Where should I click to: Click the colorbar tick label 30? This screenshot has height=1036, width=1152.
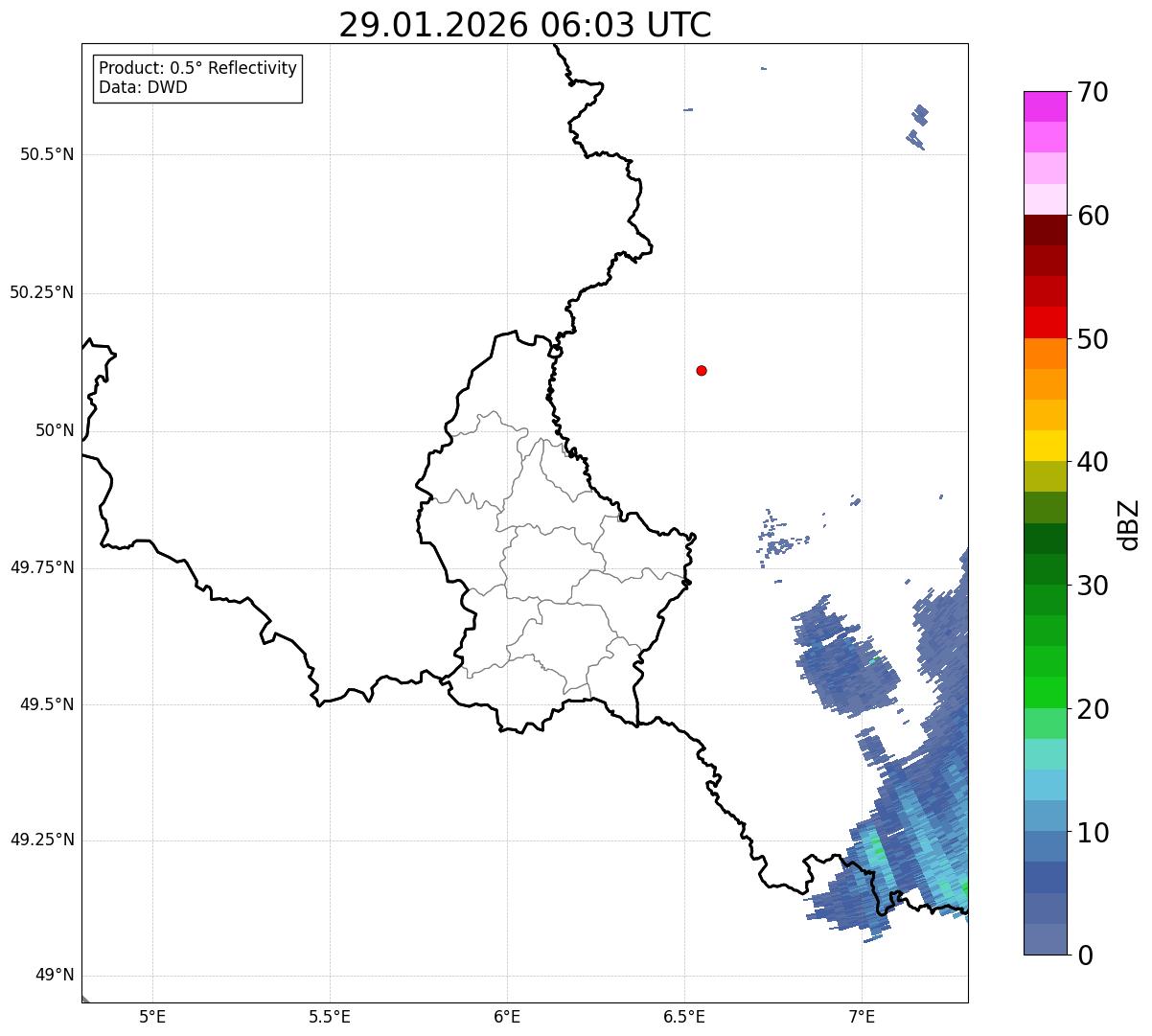tap(1094, 586)
